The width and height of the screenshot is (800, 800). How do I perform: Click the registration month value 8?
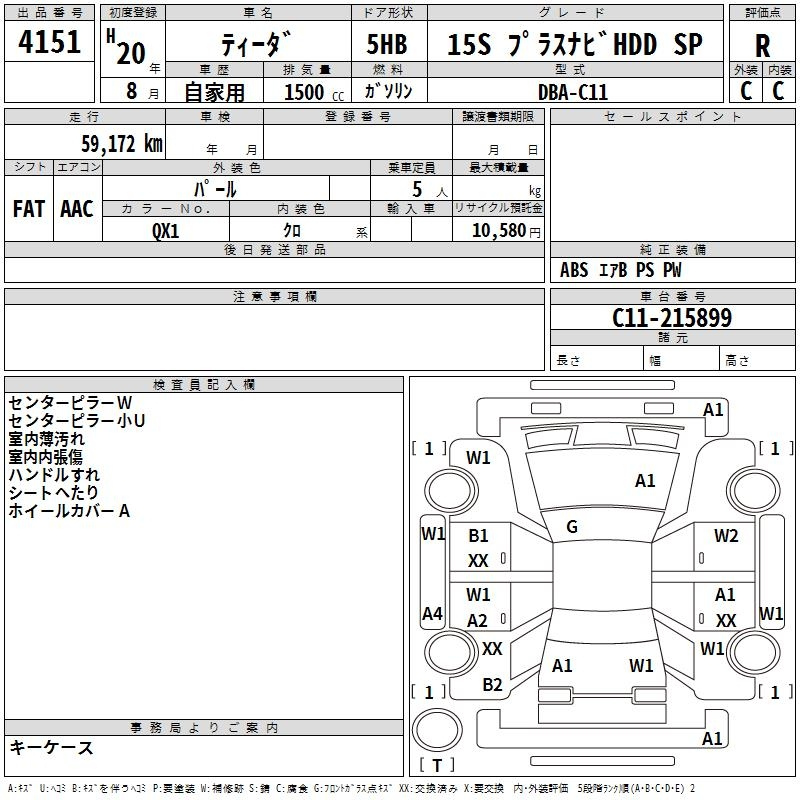pos(132,91)
